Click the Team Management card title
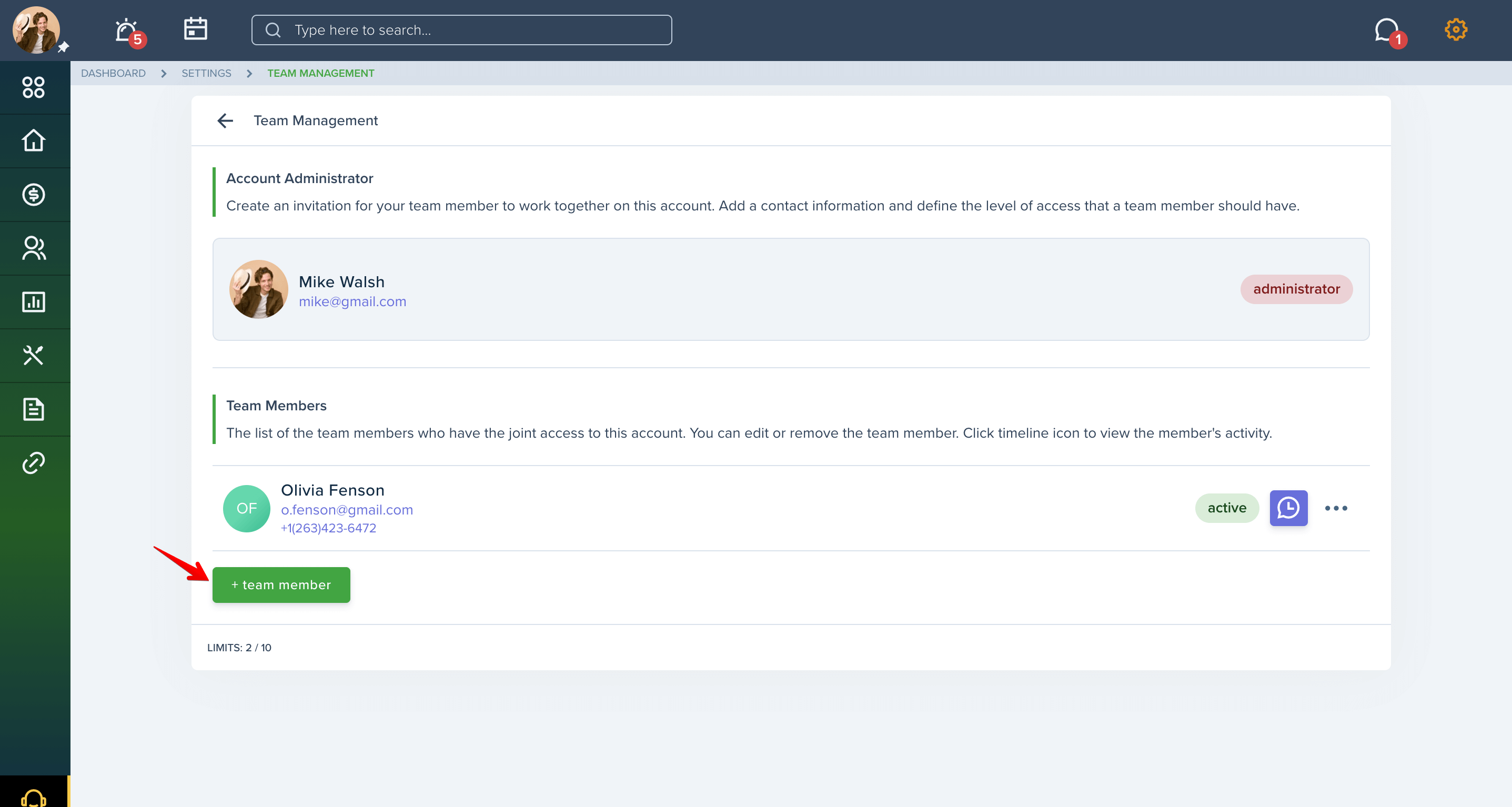This screenshot has width=1512, height=807. tap(316, 121)
